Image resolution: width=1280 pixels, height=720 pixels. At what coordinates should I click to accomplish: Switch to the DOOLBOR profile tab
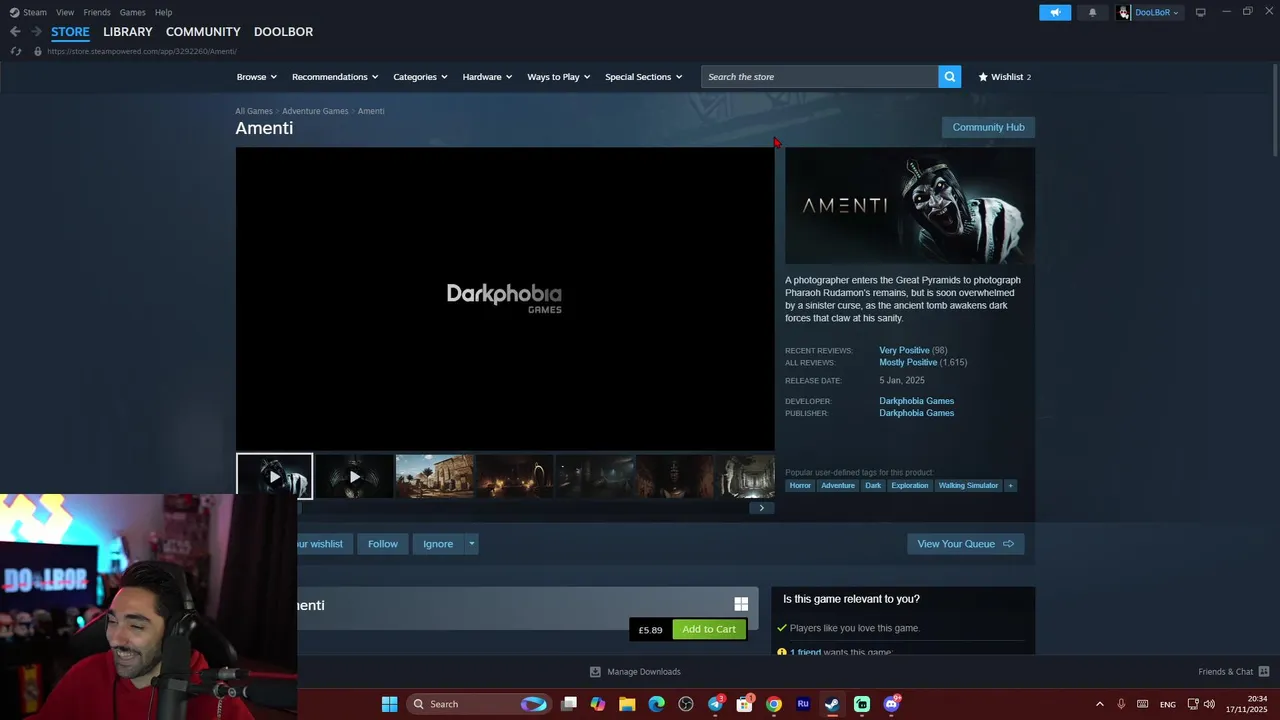(283, 32)
